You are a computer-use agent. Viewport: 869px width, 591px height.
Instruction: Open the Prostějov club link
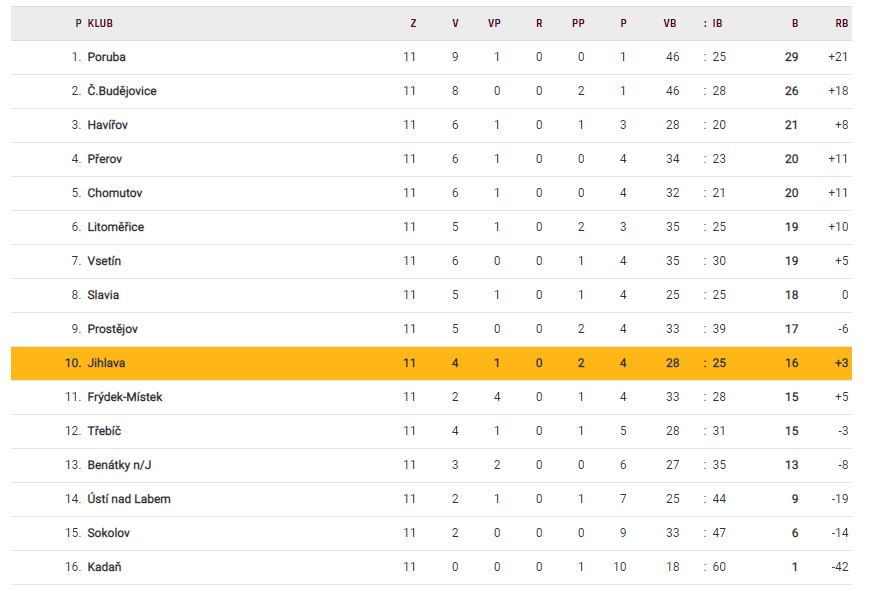tap(112, 329)
